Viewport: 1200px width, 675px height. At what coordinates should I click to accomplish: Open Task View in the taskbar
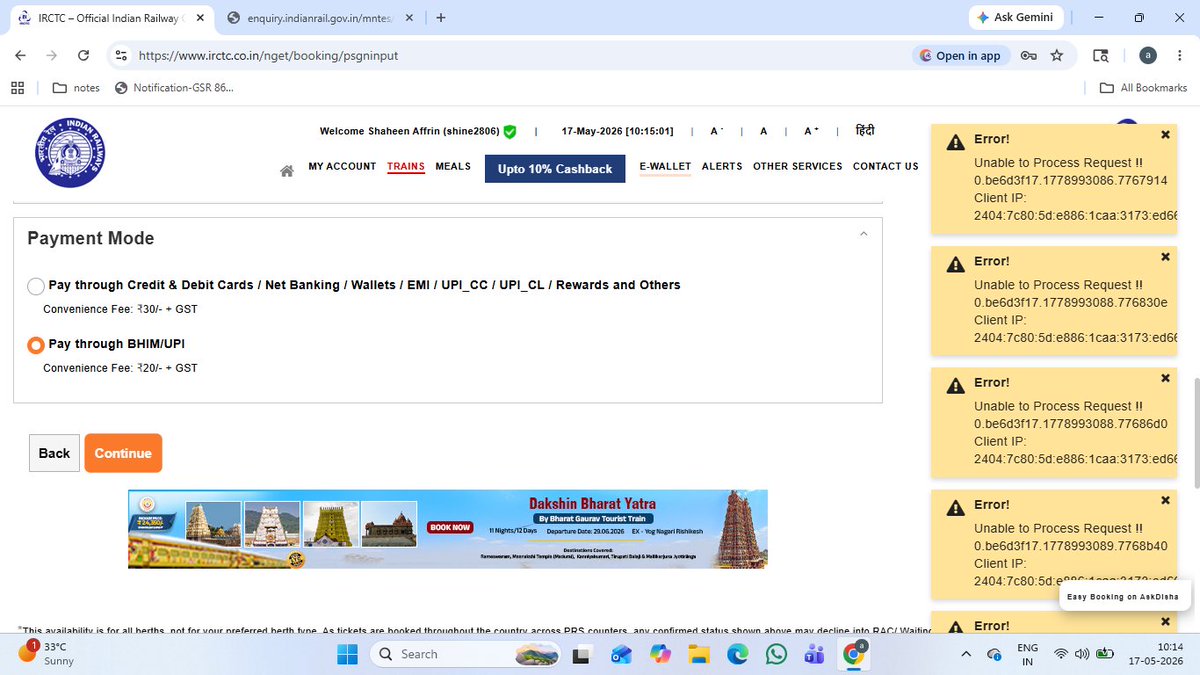(581, 654)
